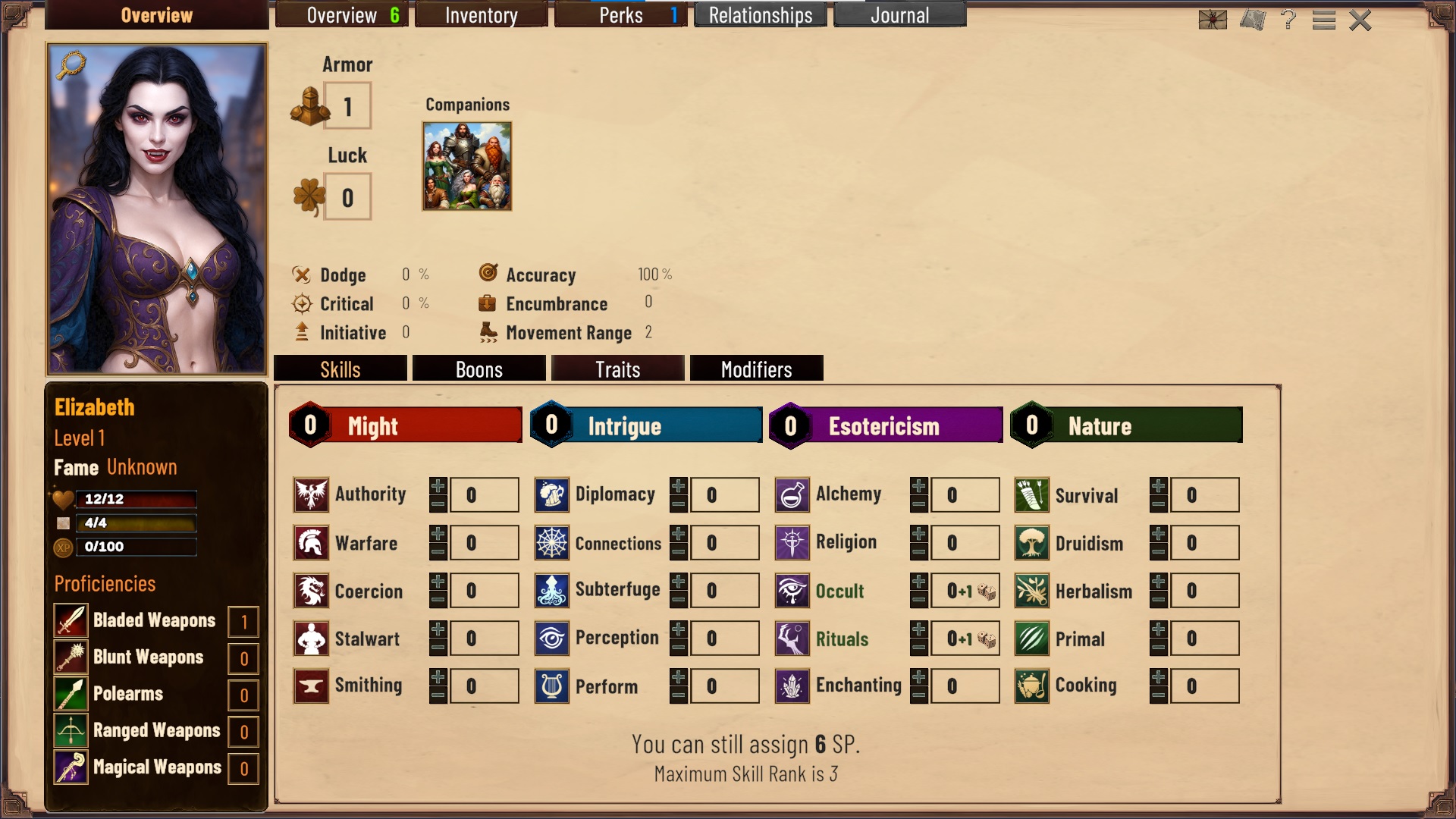Increase the Diplomacy skill with plus
This screenshot has width=1456, height=819.
(x=678, y=486)
